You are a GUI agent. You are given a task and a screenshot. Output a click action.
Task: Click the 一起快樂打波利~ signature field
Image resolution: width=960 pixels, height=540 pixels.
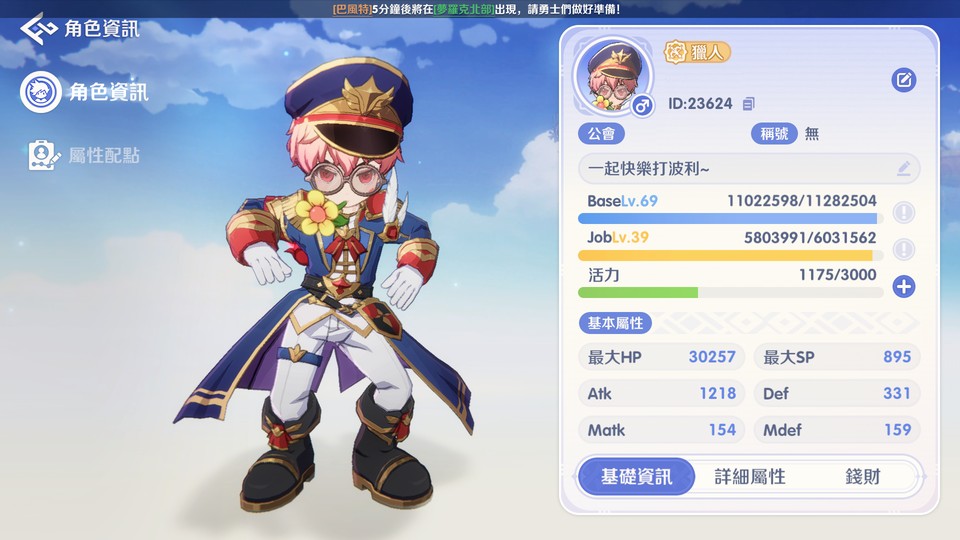point(749,168)
